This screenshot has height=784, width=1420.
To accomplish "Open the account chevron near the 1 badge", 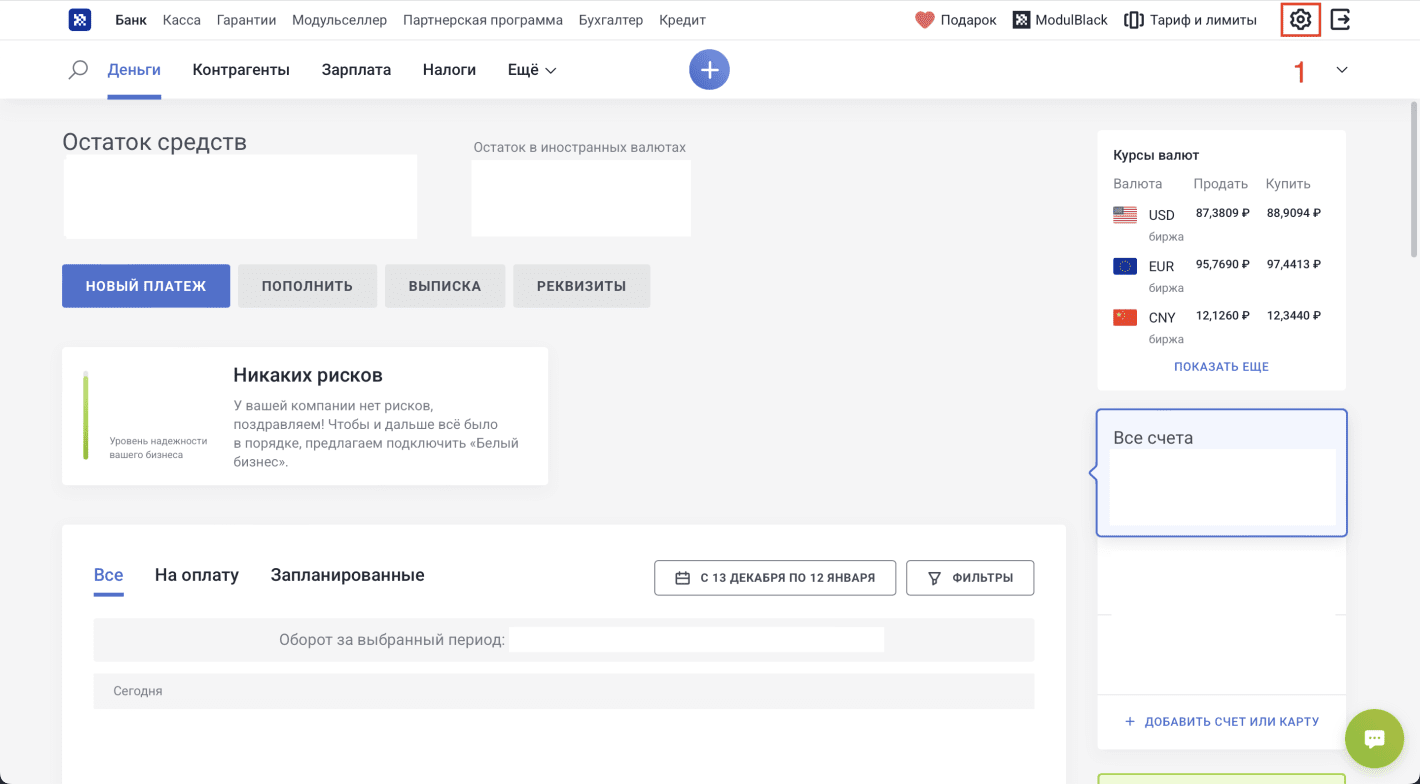I will pos(1341,70).
